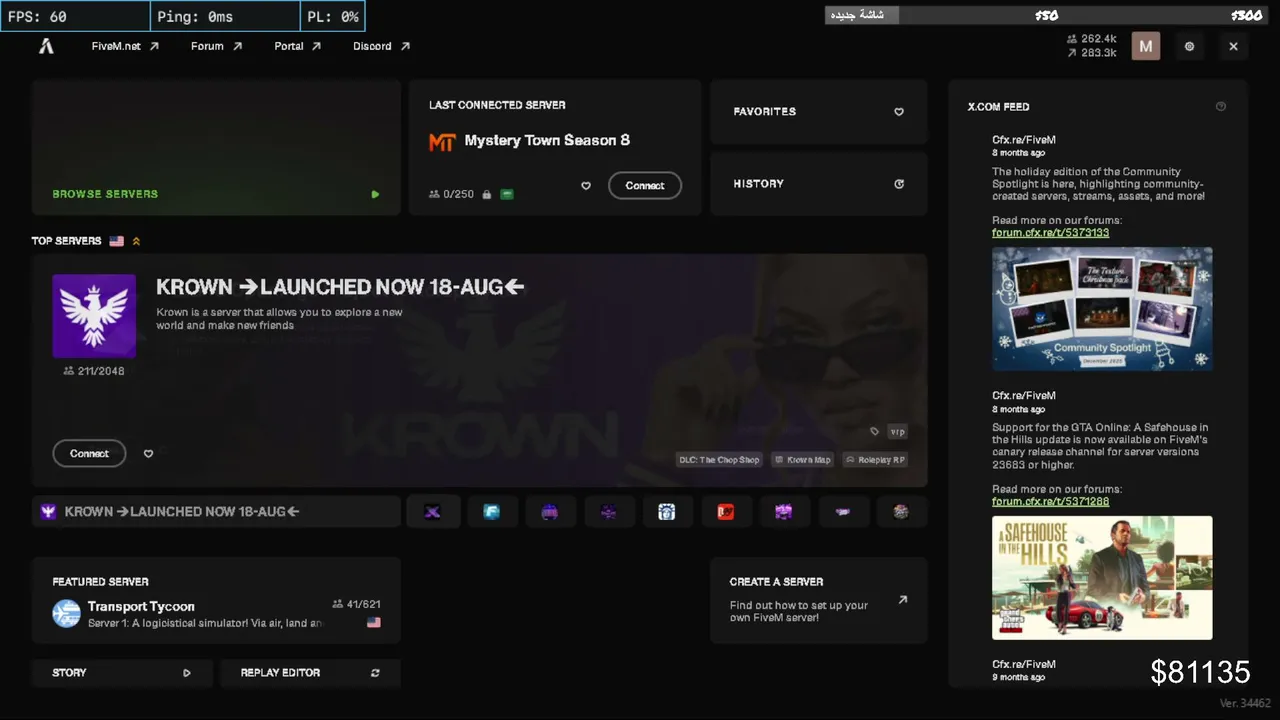Click the green flag on Mystery Town

[x=507, y=194]
